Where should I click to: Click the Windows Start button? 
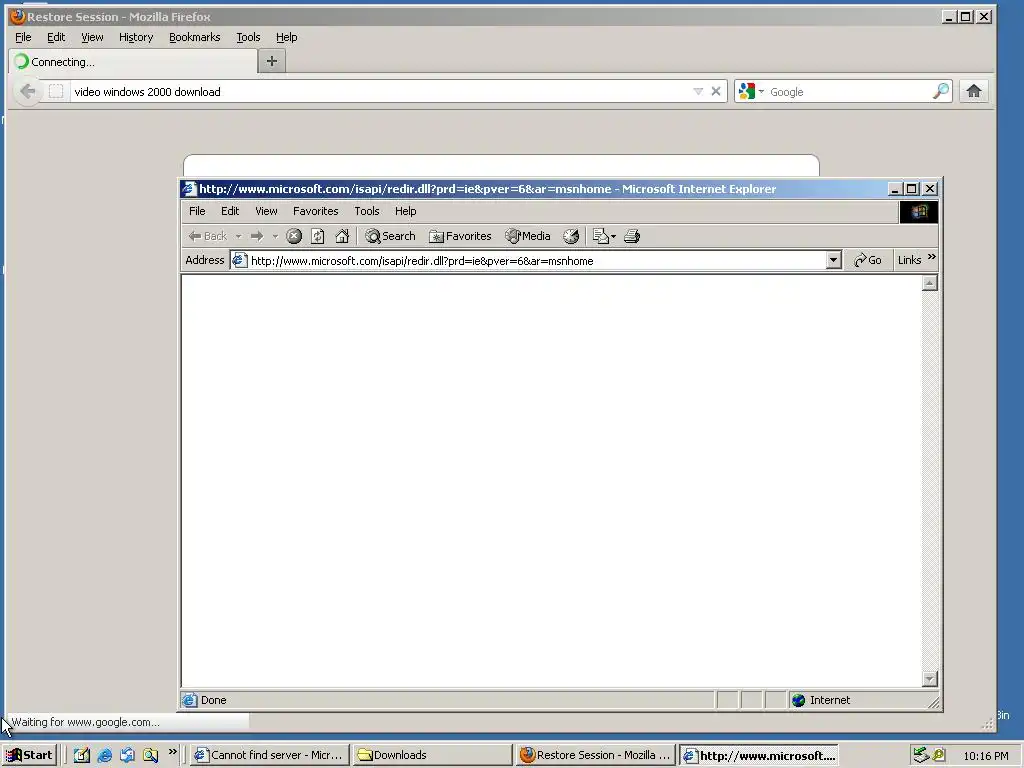[30, 755]
